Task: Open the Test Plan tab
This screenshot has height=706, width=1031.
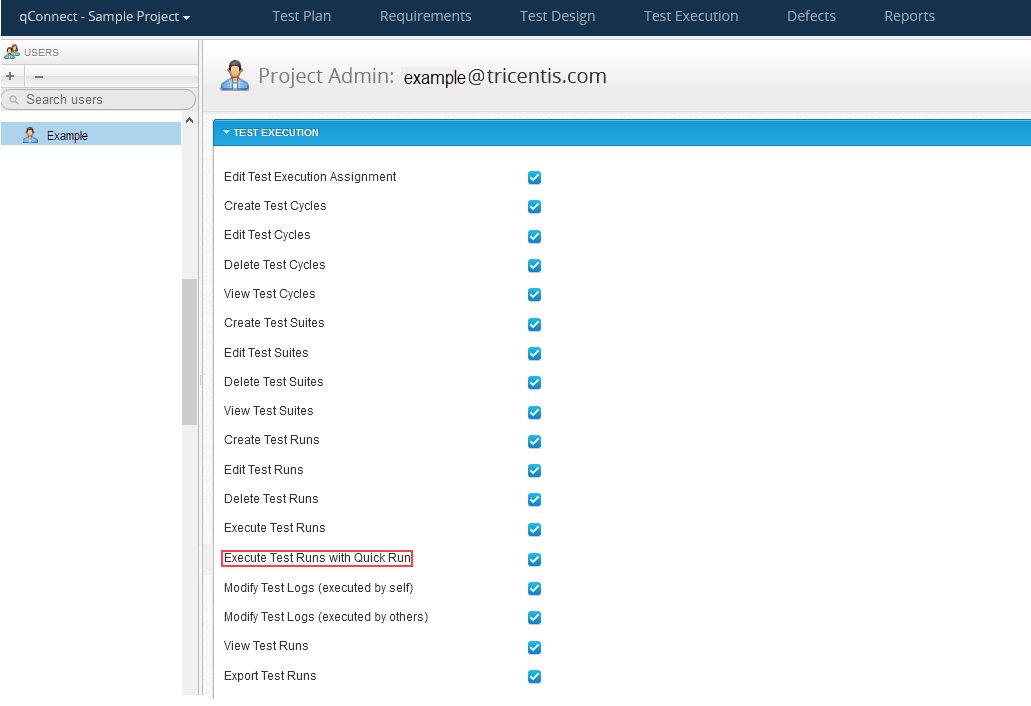Action: point(301,16)
